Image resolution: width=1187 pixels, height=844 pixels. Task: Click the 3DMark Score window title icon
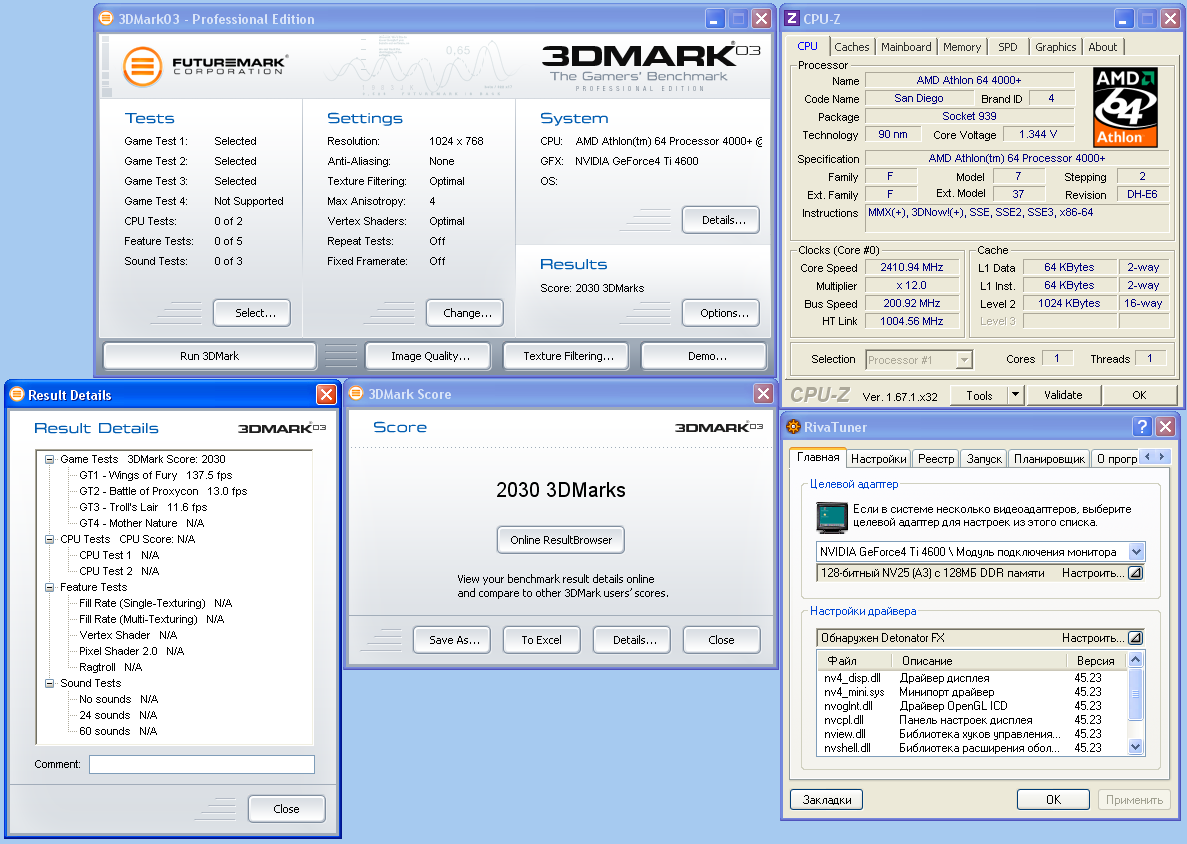click(x=356, y=394)
